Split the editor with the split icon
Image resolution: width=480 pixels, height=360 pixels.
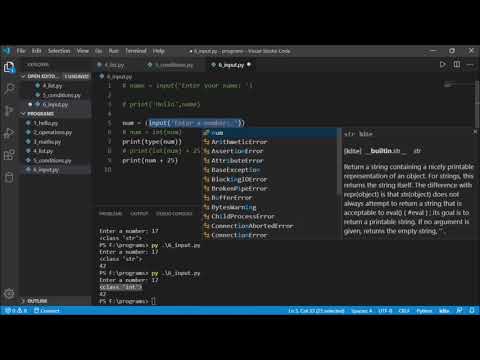coord(457,65)
